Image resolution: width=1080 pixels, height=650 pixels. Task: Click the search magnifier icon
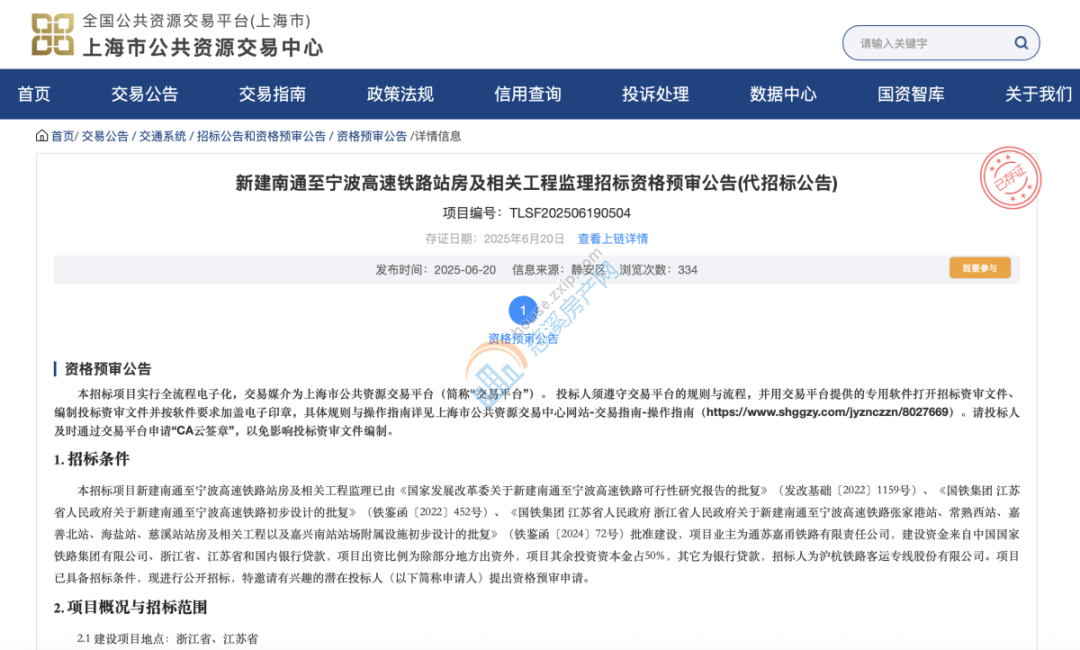(x=1021, y=43)
